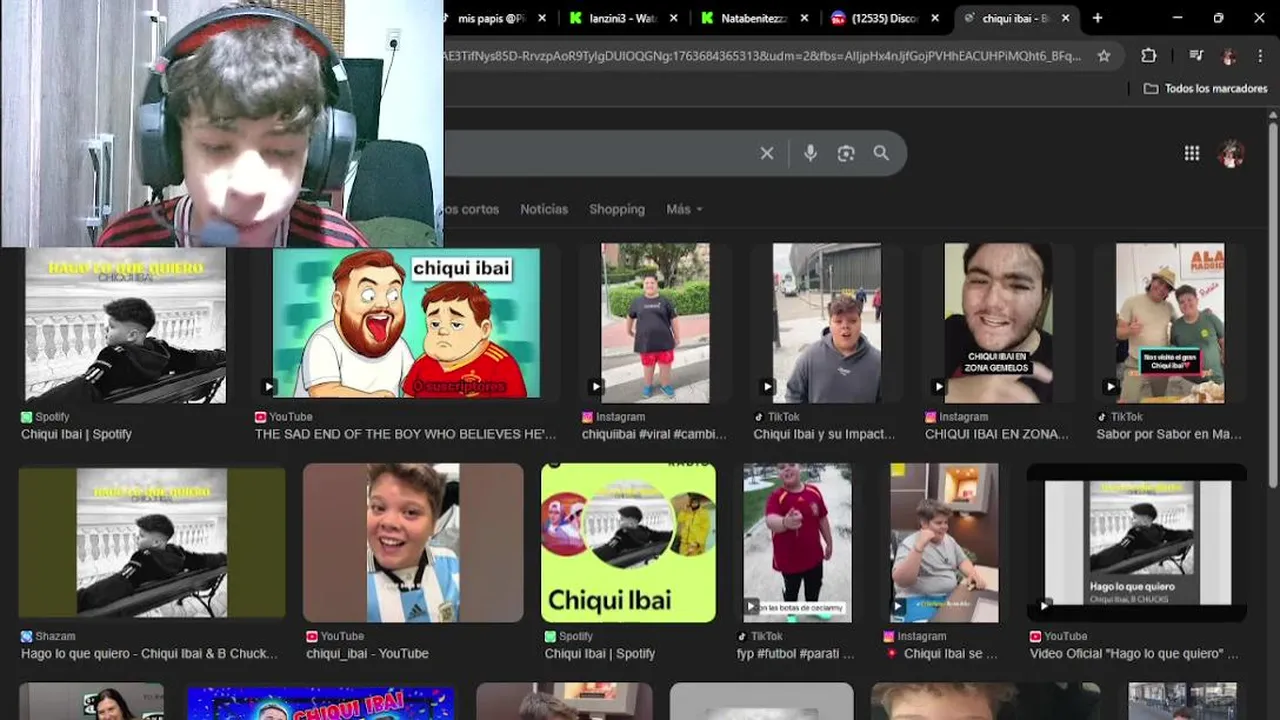Open the 'Sabor por Sabor en Ma' title link
The width and height of the screenshot is (1280, 720).
point(1169,434)
